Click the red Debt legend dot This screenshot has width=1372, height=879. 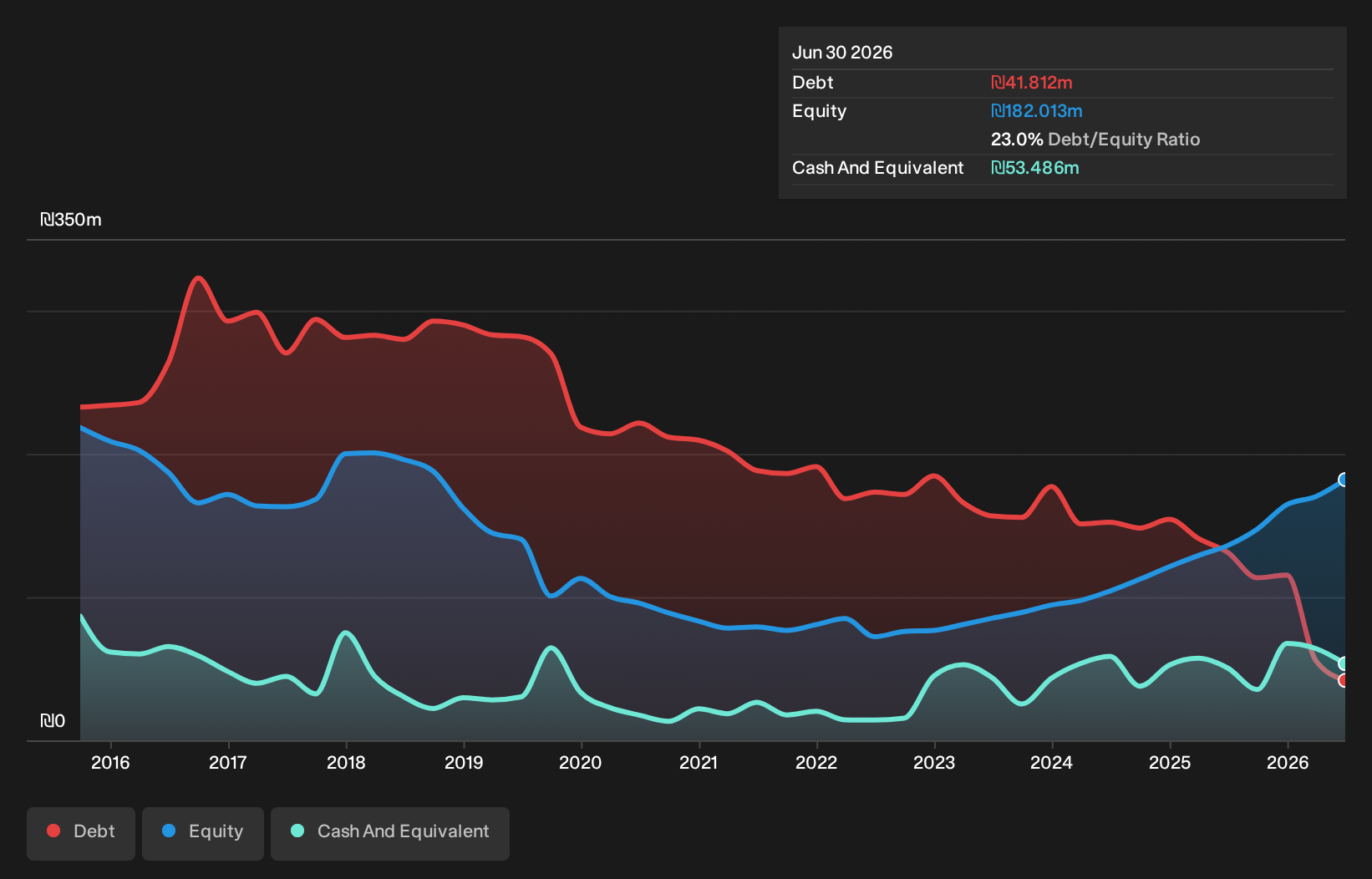[53, 831]
